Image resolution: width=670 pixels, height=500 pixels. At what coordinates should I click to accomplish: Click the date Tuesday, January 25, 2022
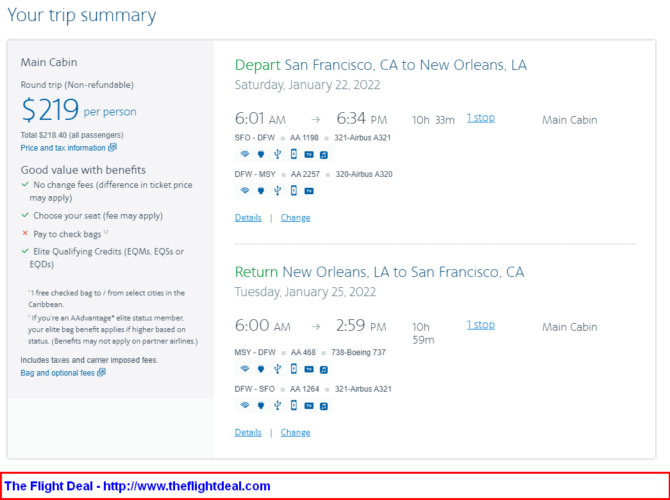[305, 292]
